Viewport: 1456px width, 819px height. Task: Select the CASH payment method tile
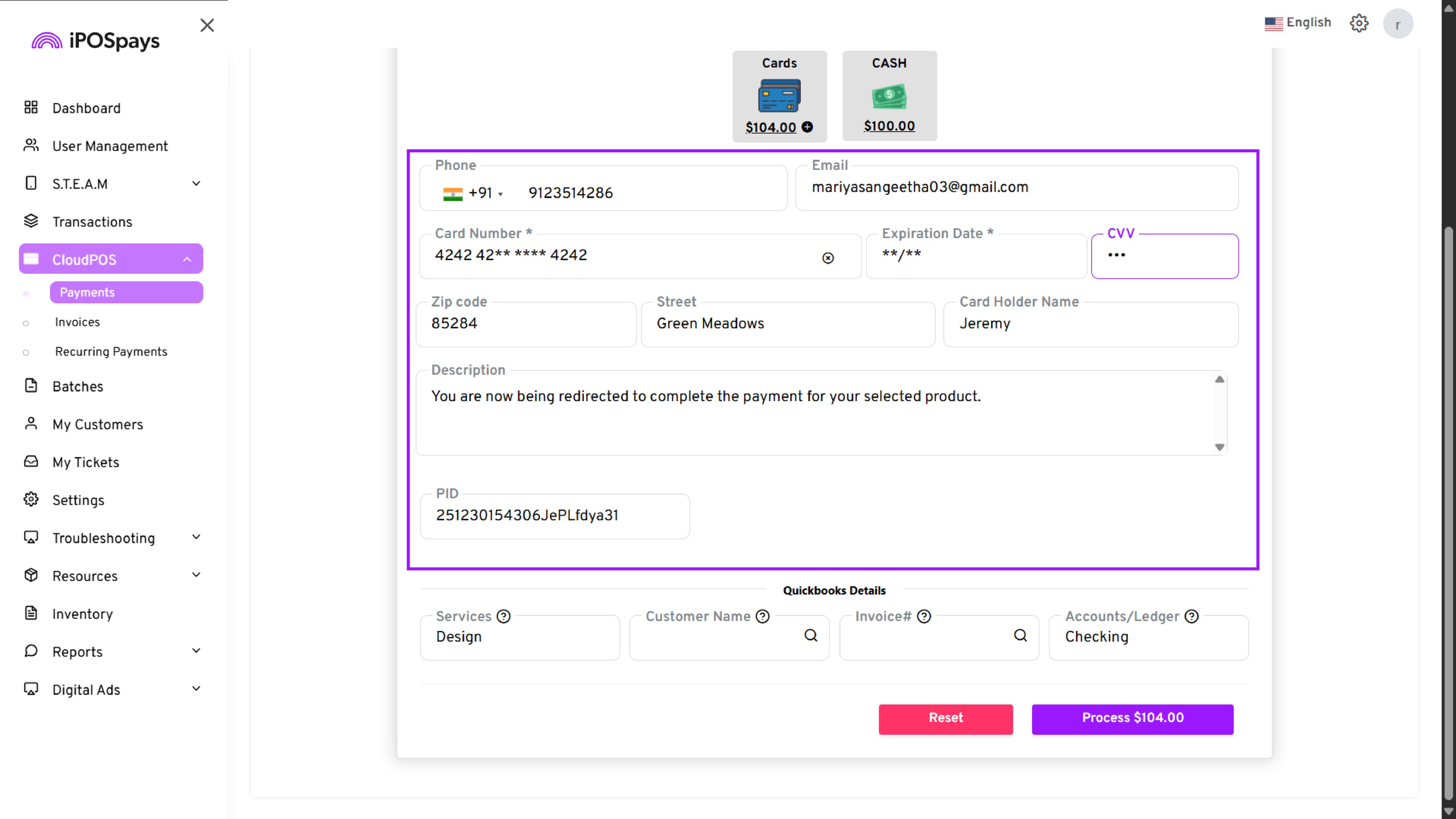click(889, 96)
